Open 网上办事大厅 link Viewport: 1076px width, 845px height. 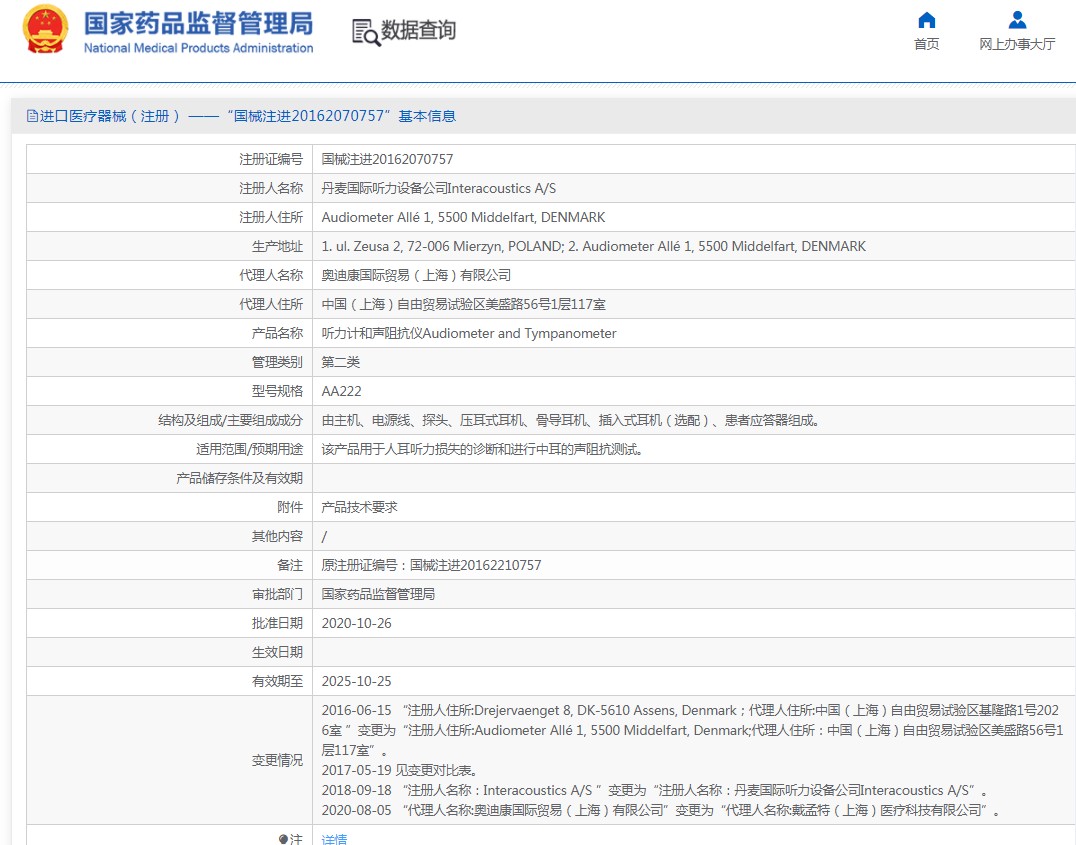(x=1017, y=44)
